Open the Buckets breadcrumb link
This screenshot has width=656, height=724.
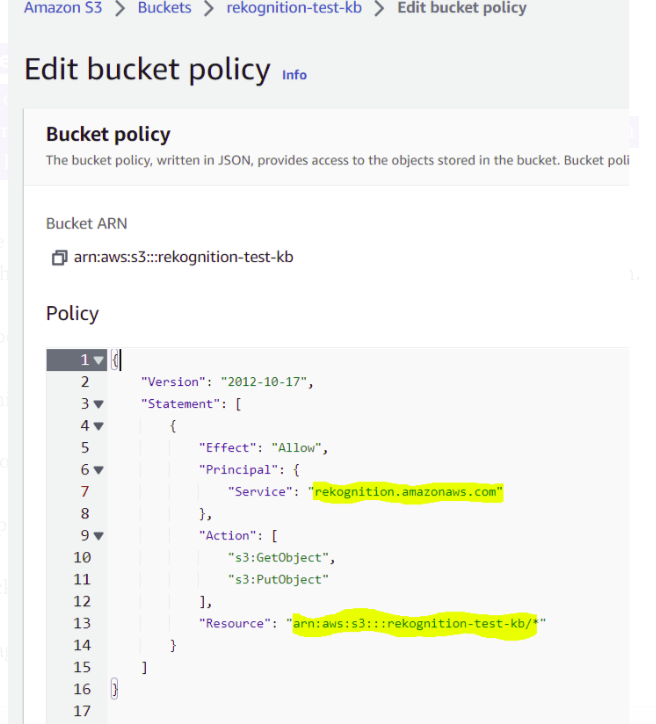(164, 9)
